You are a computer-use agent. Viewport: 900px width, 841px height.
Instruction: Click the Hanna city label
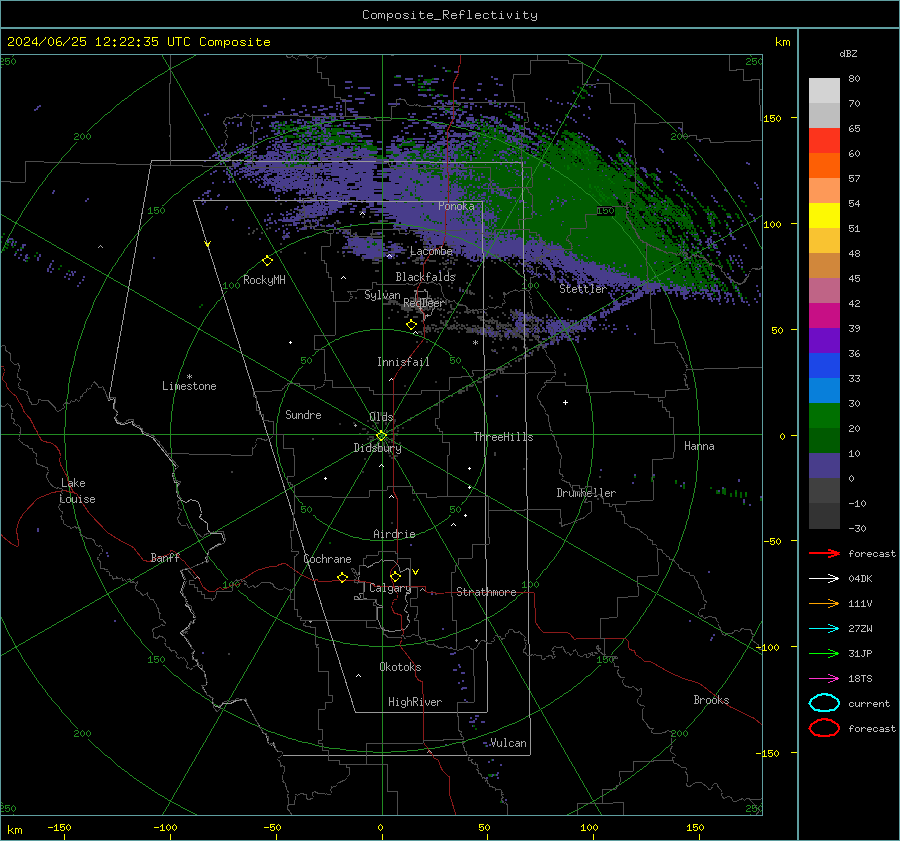(699, 446)
